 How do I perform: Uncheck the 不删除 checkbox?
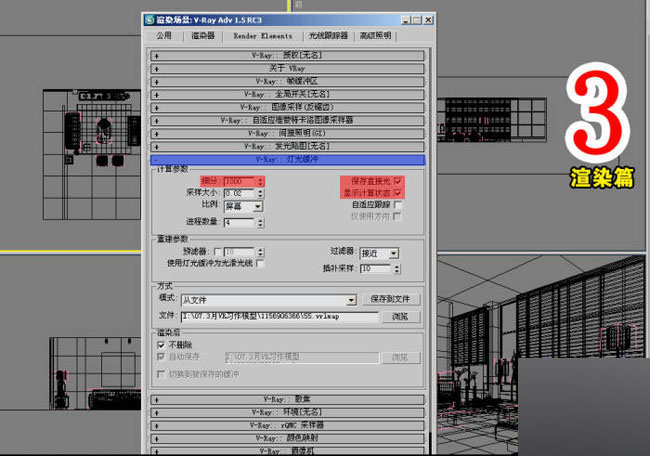coord(161,345)
